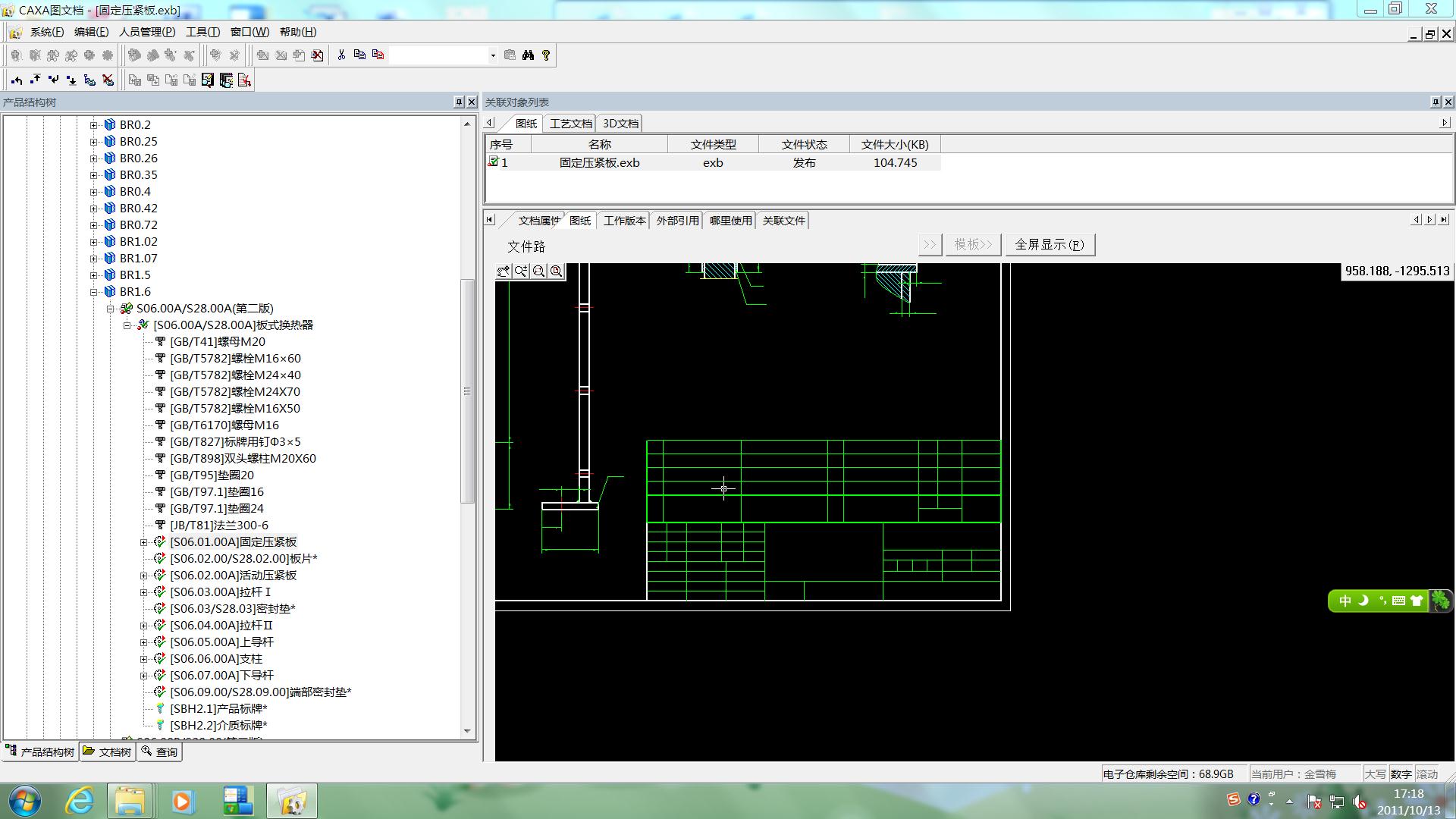Click the red X delete document icon
Image resolution: width=1456 pixels, height=819 pixels.
click(318, 55)
